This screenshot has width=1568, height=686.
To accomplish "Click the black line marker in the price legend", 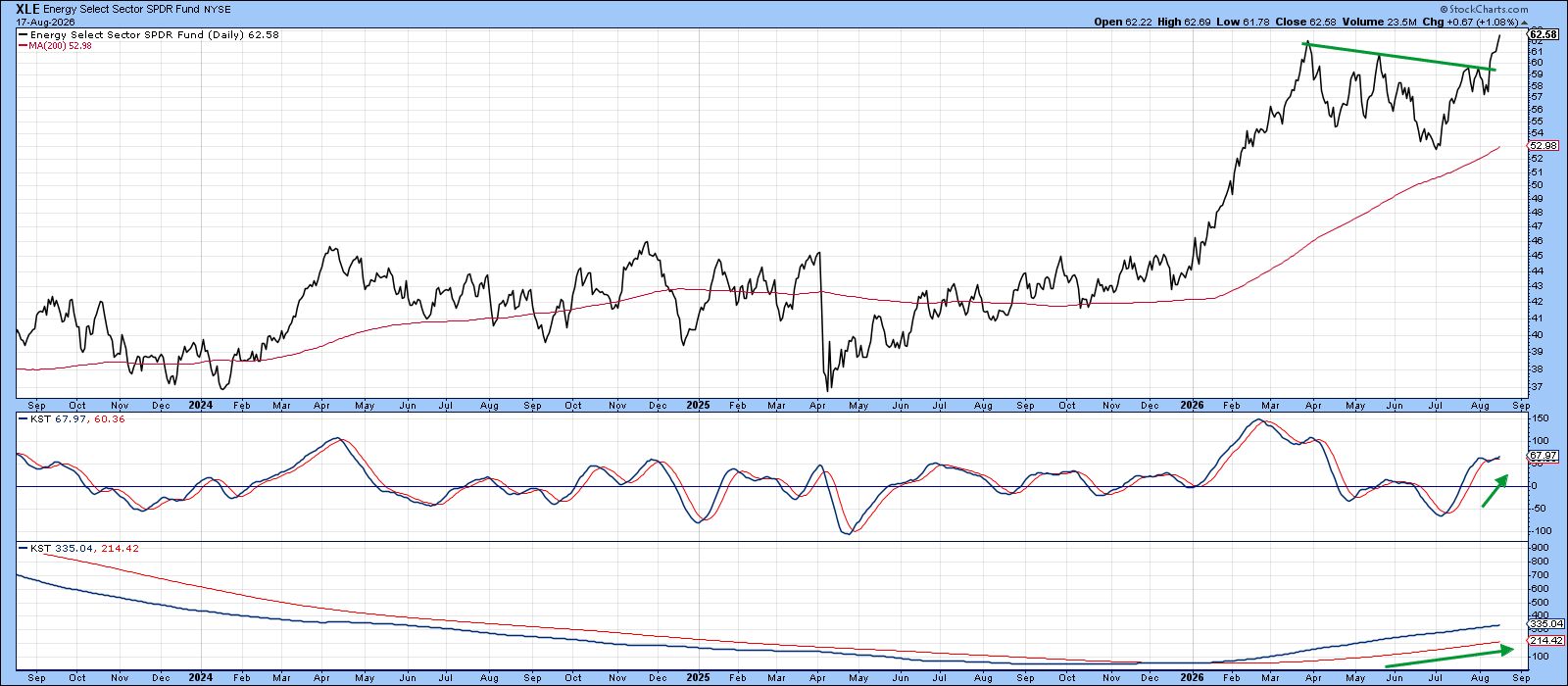I will 23,35.
